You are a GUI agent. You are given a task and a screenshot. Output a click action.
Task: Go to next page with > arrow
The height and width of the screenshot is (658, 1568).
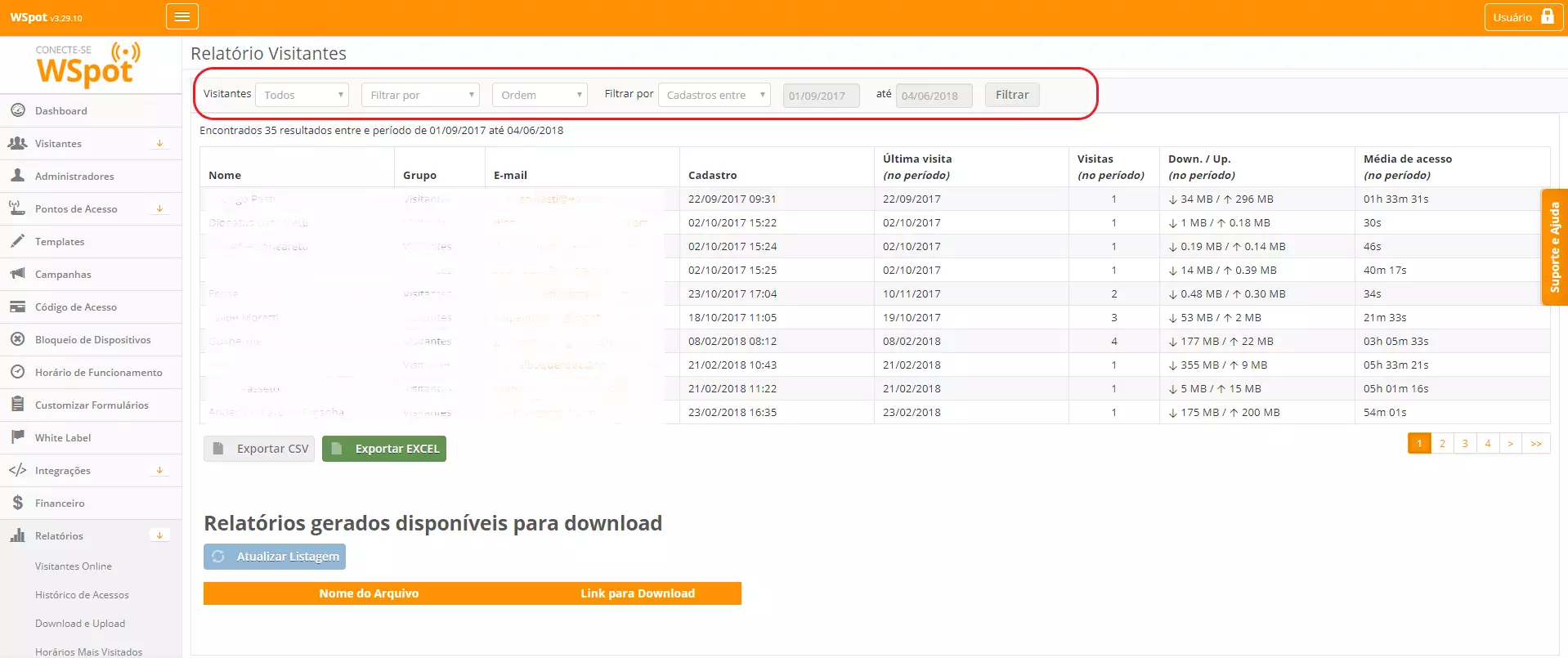[x=1511, y=443]
